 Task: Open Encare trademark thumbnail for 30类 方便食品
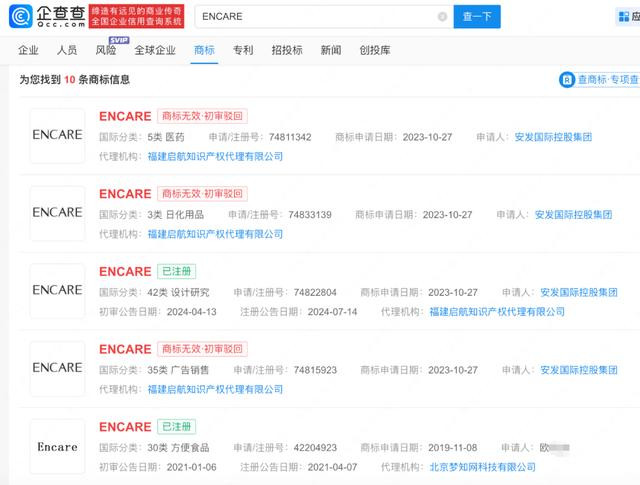coord(58,446)
